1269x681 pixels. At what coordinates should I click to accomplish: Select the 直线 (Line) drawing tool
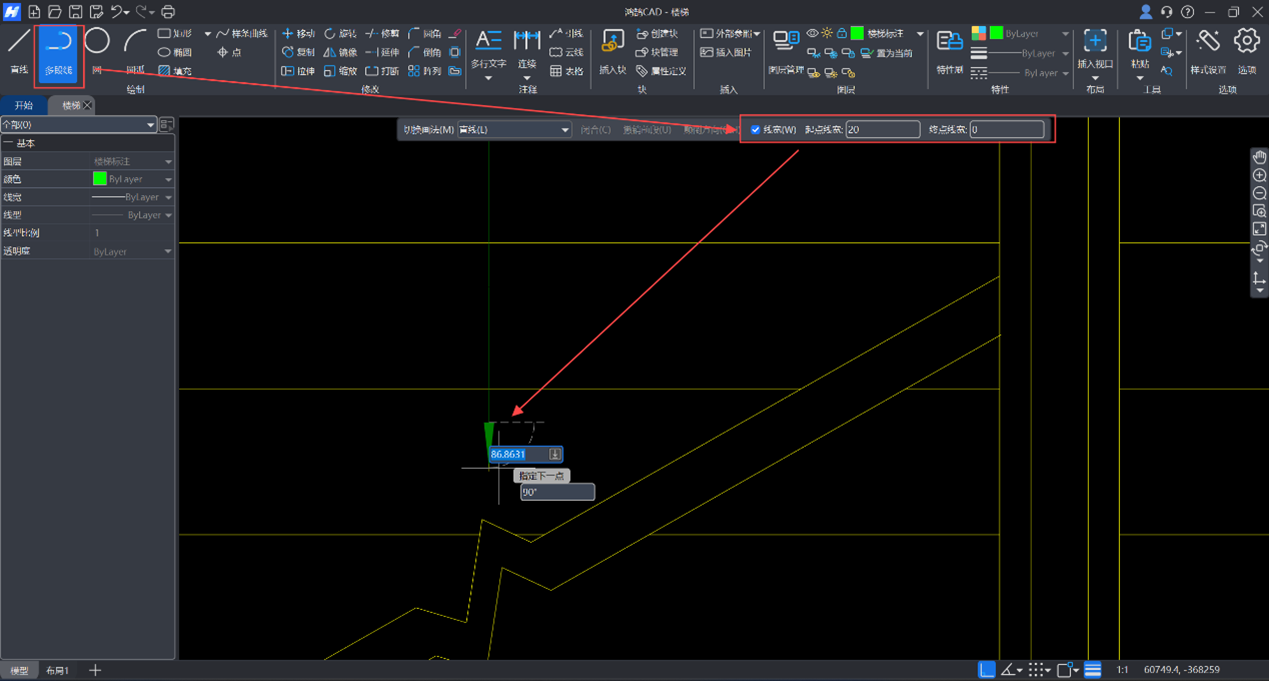coord(19,52)
